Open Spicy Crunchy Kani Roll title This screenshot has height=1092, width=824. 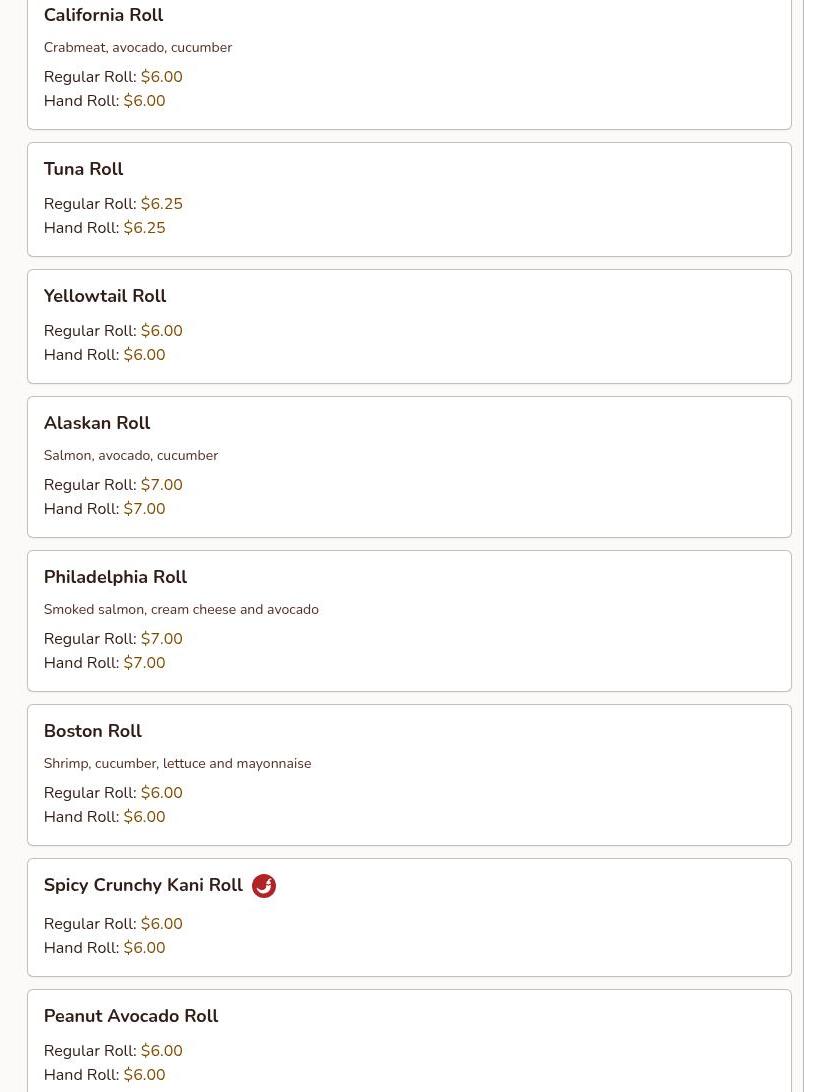click(x=143, y=885)
